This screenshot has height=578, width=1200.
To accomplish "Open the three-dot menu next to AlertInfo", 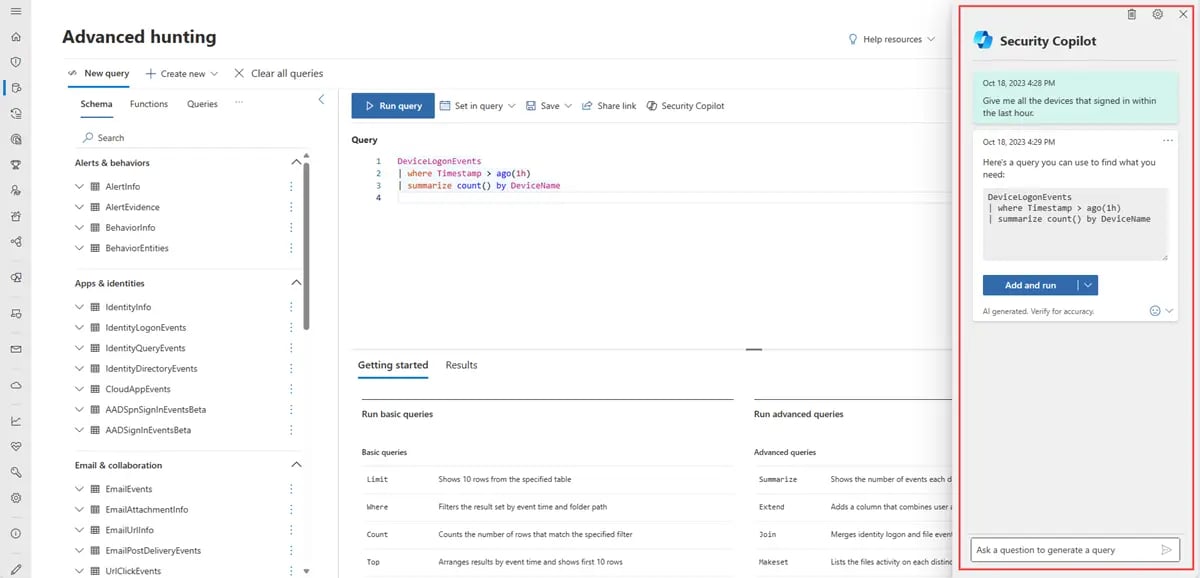I will coord(291,186).
